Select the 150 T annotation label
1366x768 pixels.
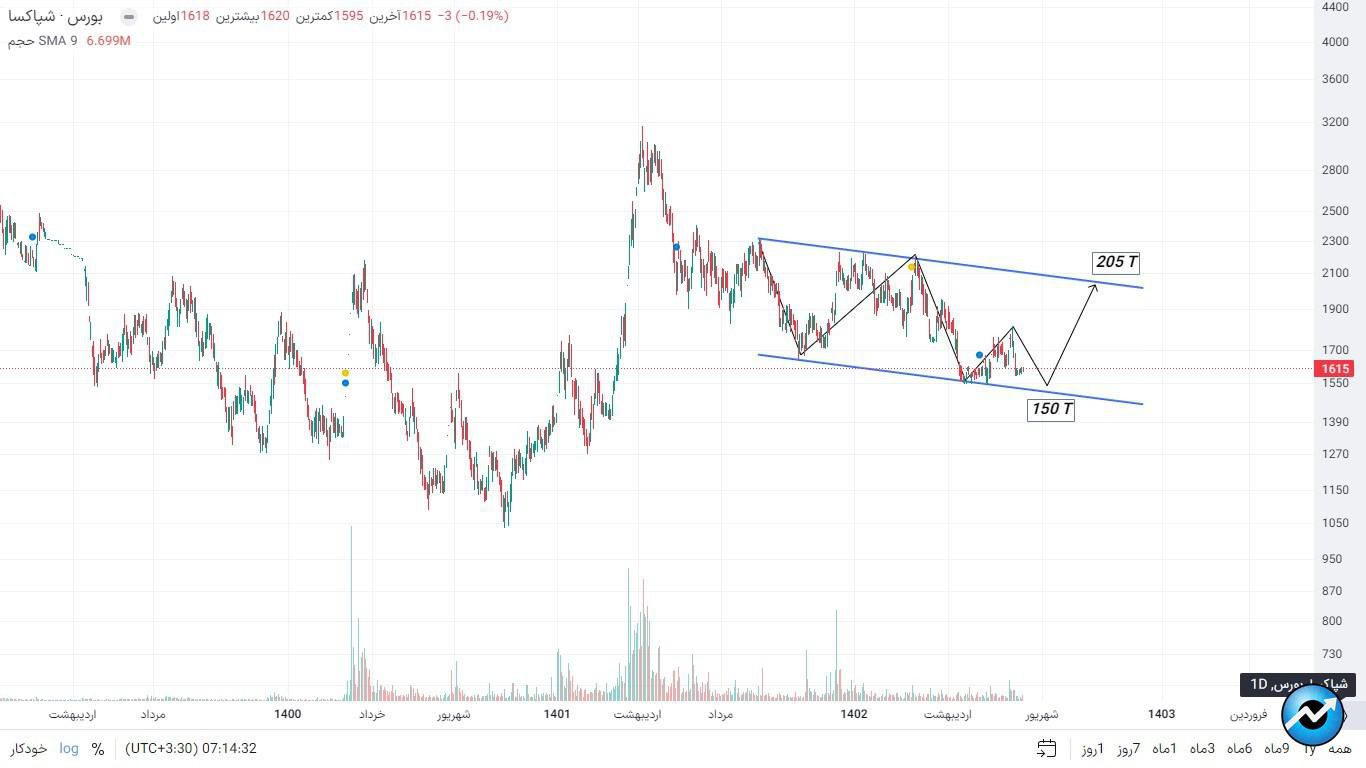coord(1051,409)
